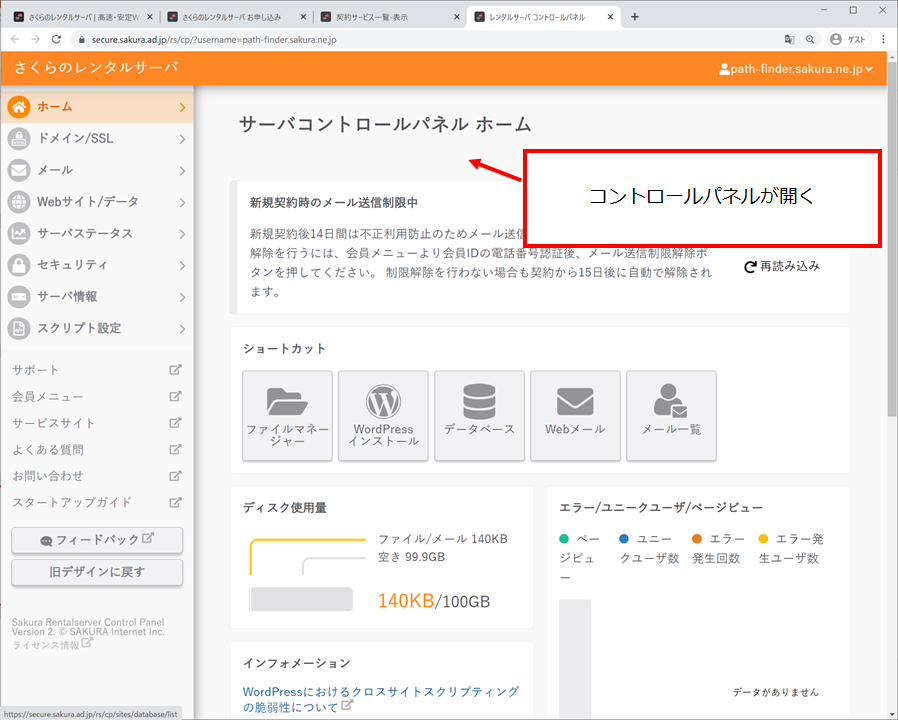Open the File Manager shortcut

pos(287,415)
